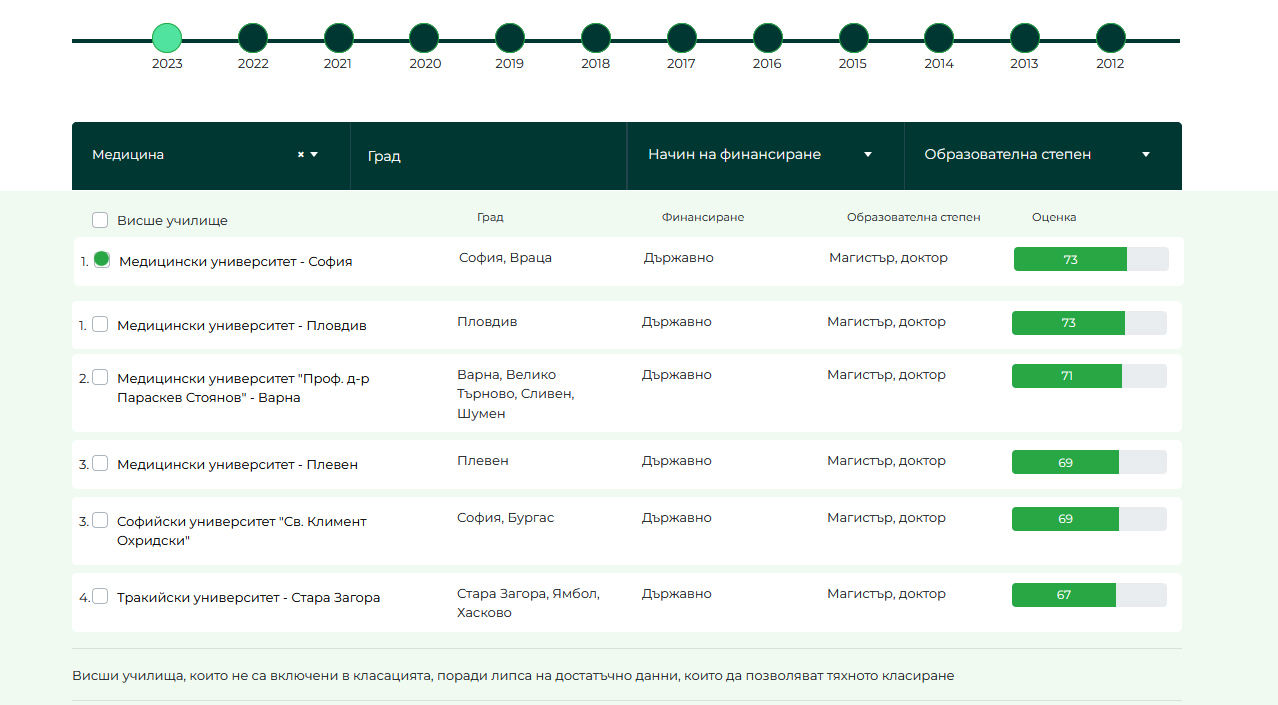Select year 2022 on the timeline
The width and height of the screenshot is (1278, 705).
[253, 39]
